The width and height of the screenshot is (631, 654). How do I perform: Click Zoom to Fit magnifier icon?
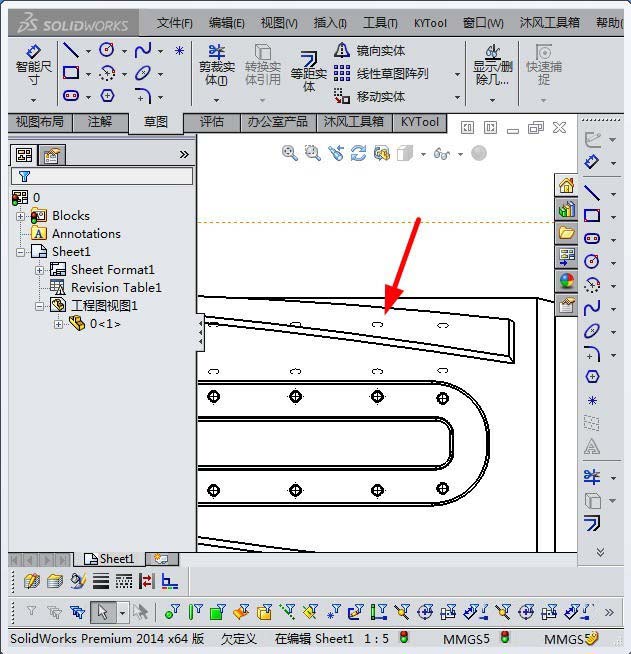point(289,153)
